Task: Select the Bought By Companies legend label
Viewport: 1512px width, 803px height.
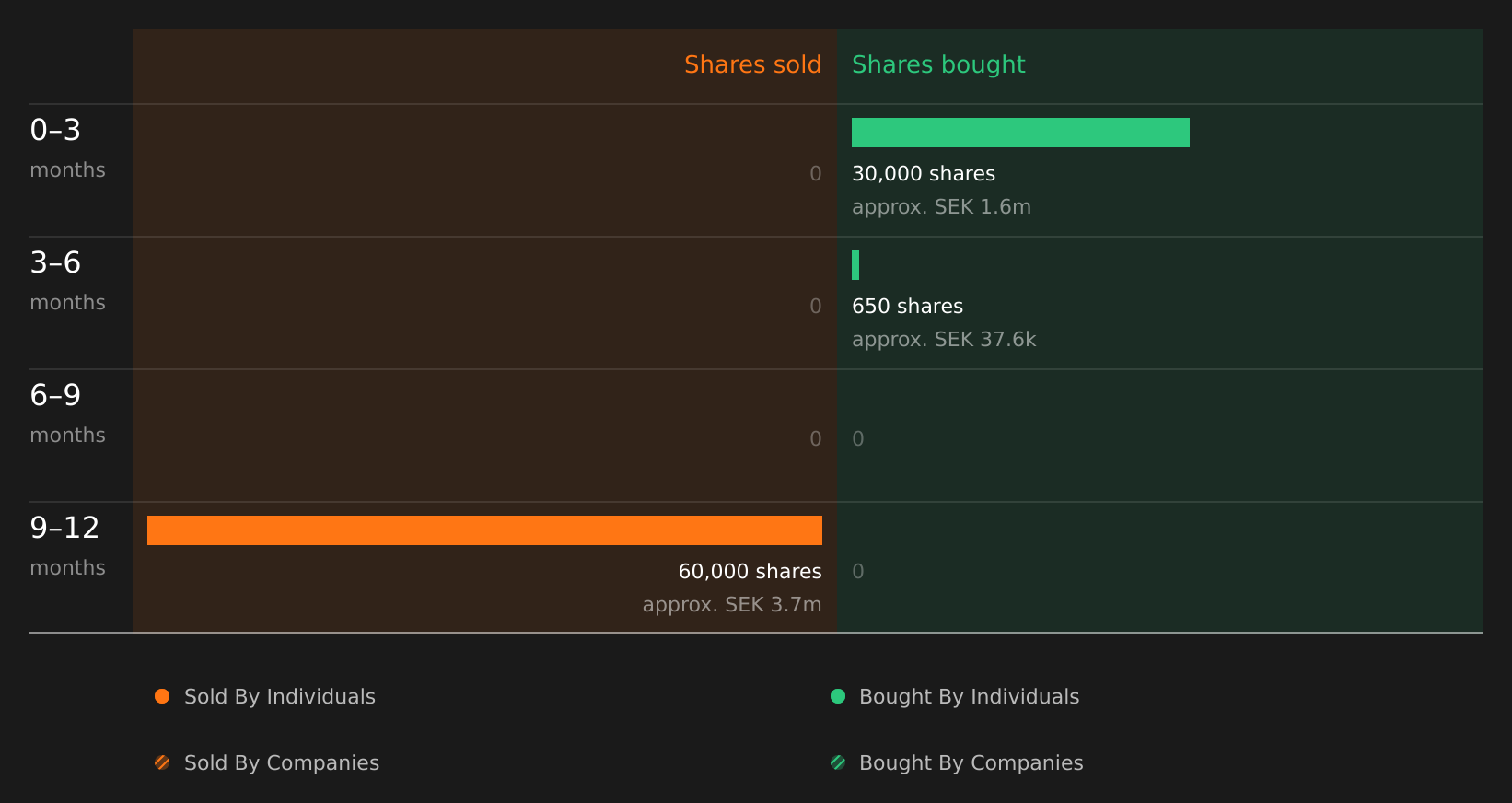Action: 971,763
